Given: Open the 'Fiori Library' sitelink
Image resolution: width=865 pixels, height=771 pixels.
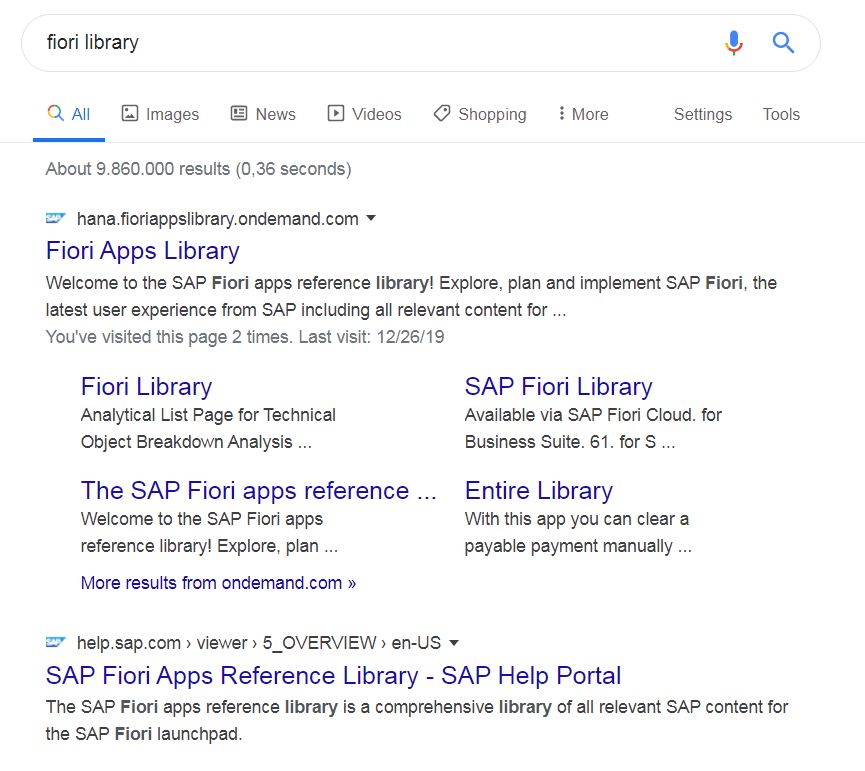Looking at the screenshot, I should click(x=146, y=387).
